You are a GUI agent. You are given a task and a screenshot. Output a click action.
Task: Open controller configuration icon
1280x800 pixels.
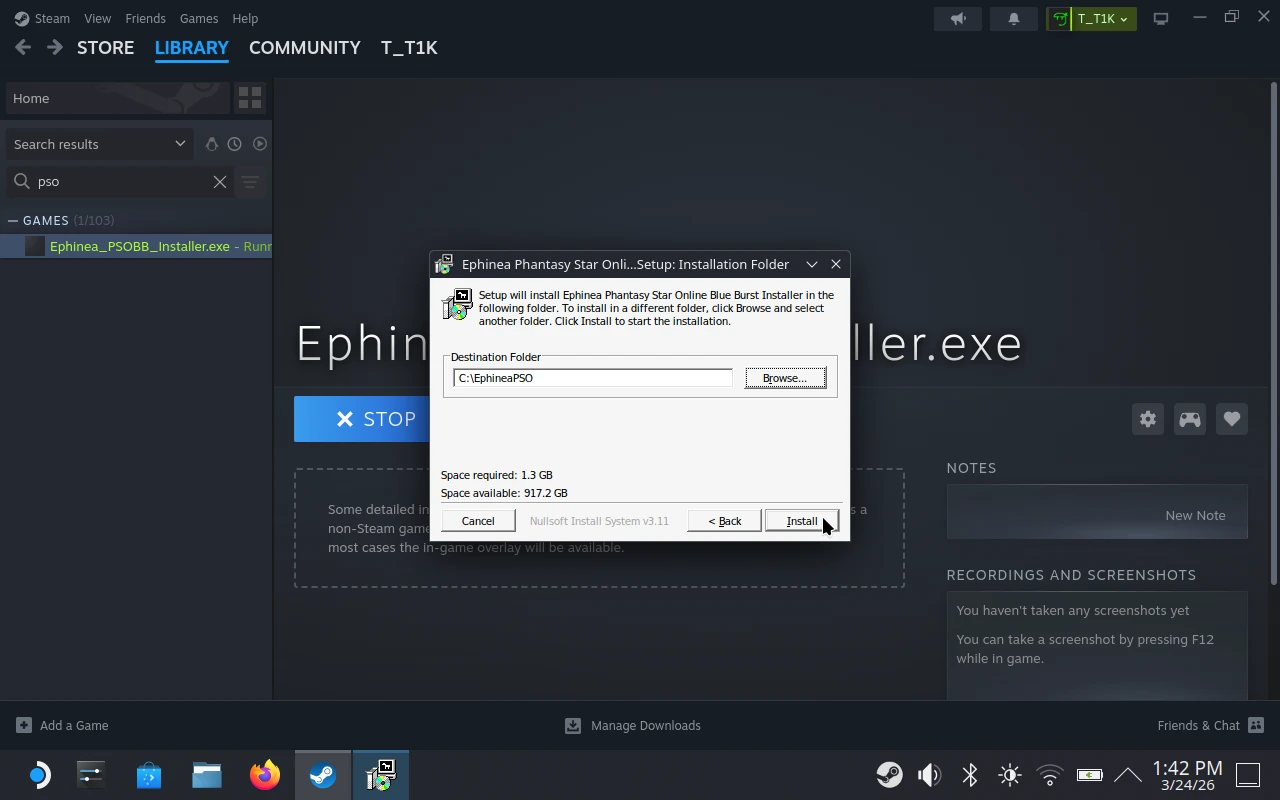[x=1189, y=419]
